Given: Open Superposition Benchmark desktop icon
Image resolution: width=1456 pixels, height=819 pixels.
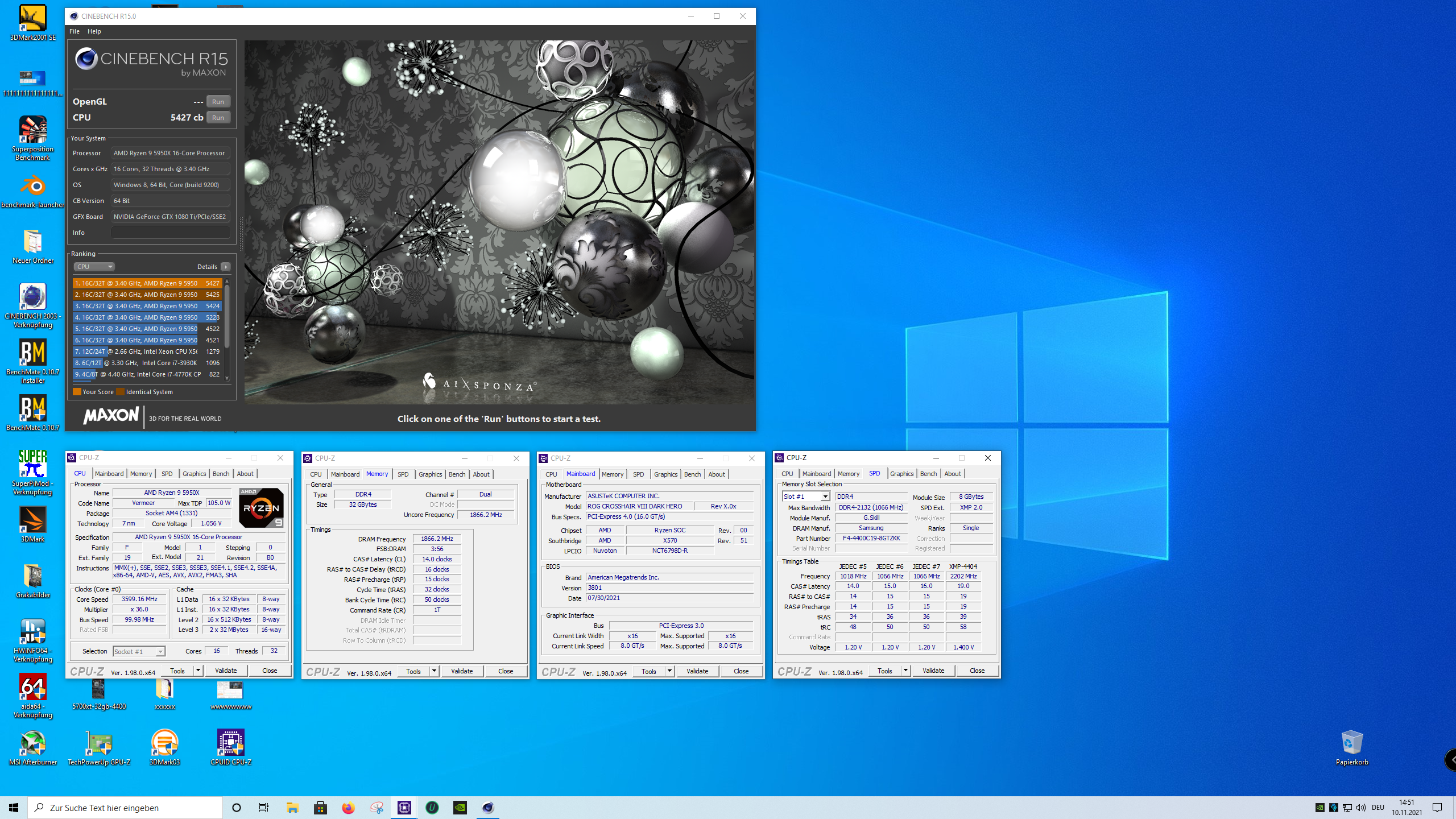Looking at the screenshot, I should [x=32, y=138].
